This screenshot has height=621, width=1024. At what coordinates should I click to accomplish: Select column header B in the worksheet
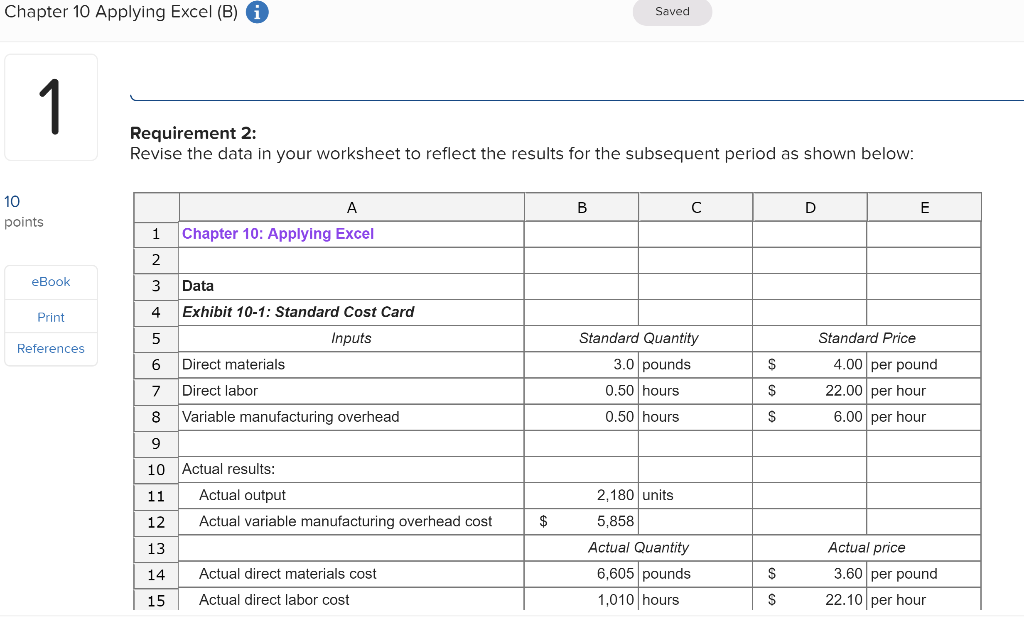[x=581, y=206]
